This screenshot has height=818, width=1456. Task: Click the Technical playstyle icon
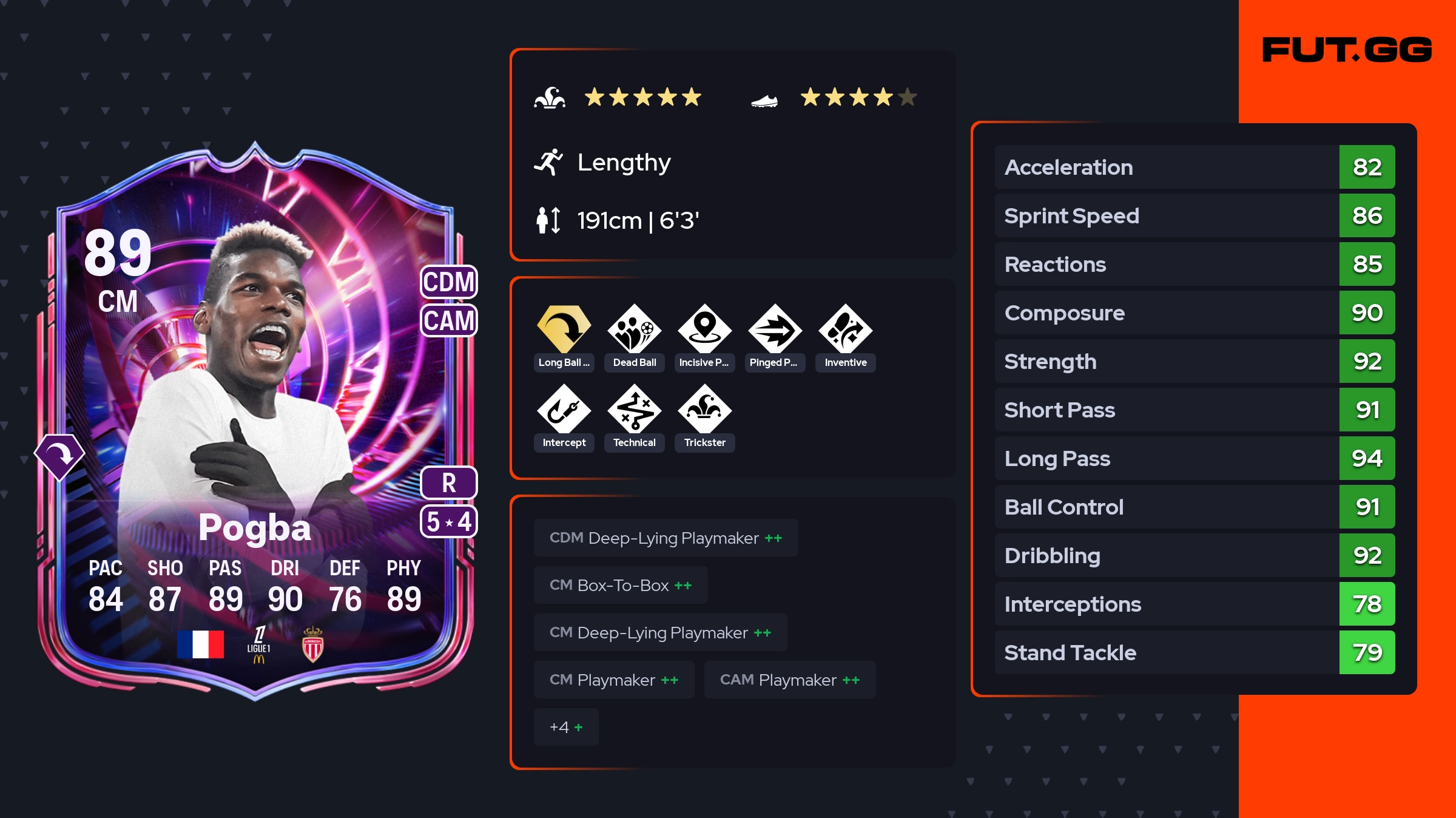634,409
